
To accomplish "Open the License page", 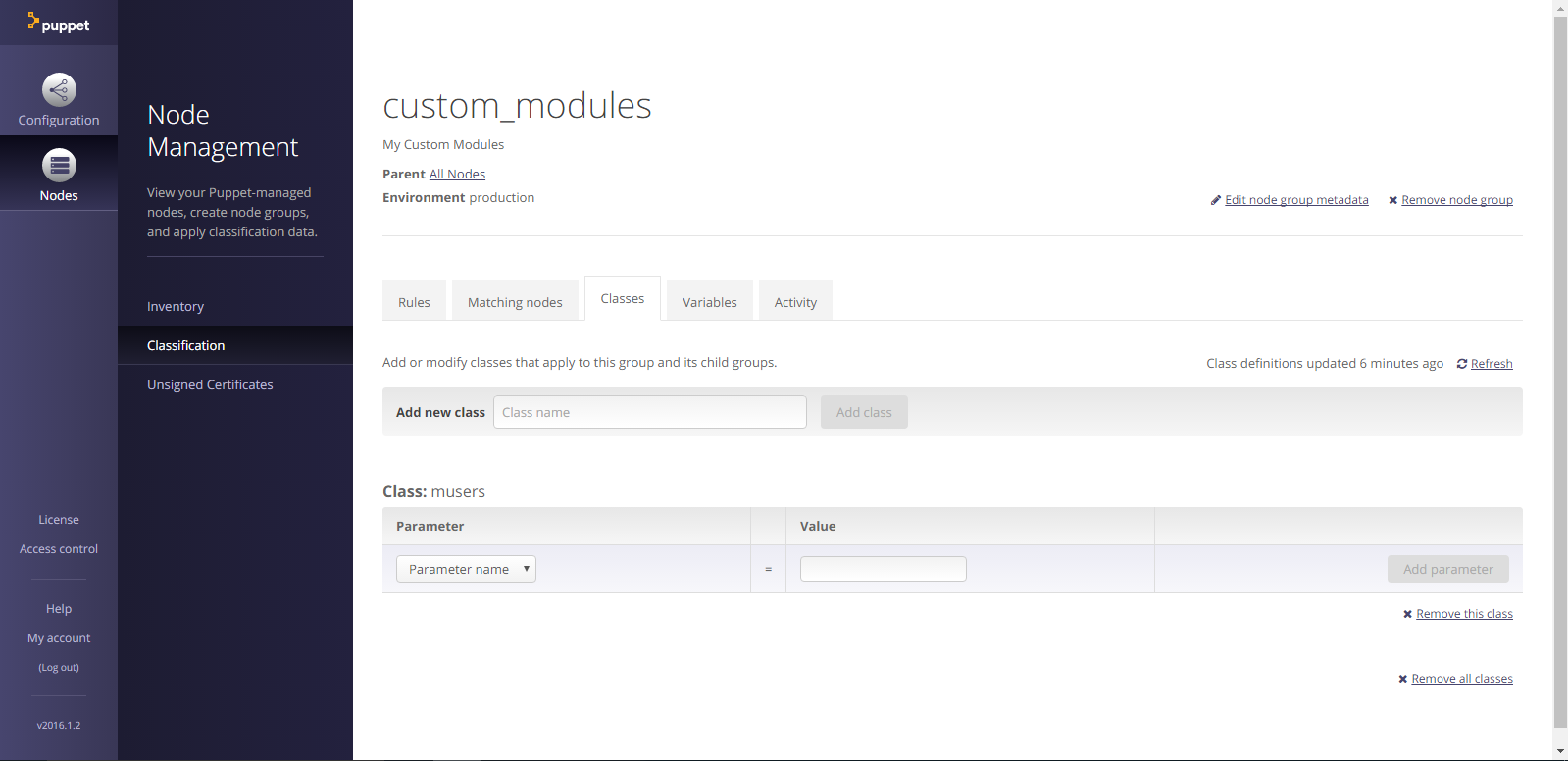I will pyautogui.click(x=59, y=520).
